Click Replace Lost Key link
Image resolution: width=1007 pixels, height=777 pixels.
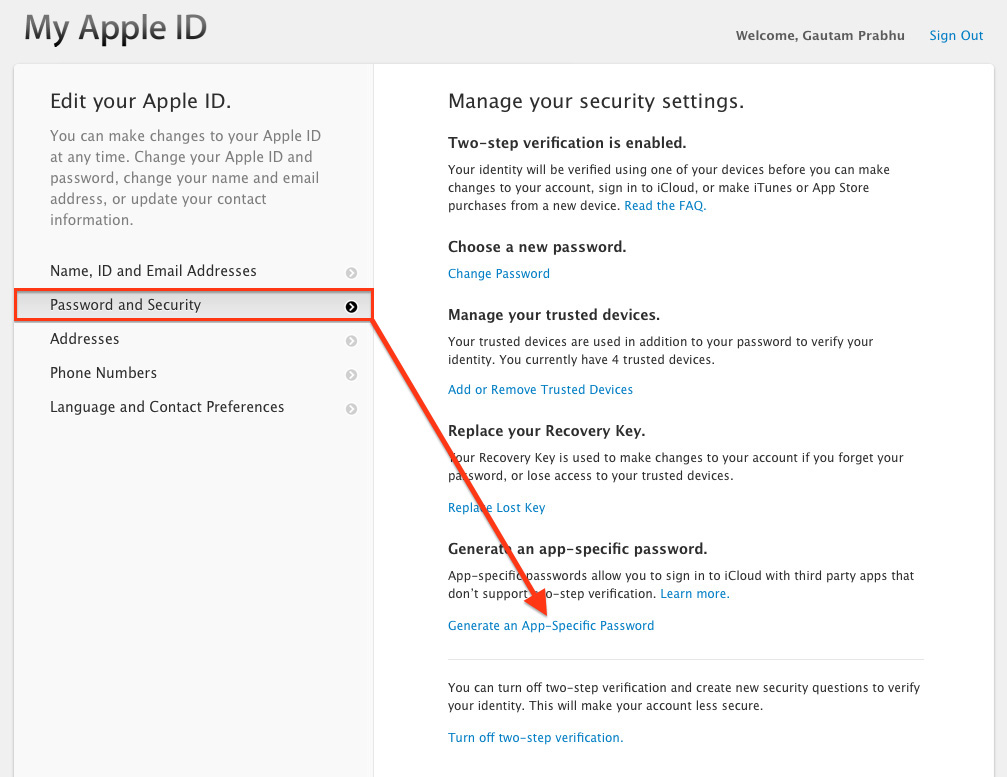(496, 508)
